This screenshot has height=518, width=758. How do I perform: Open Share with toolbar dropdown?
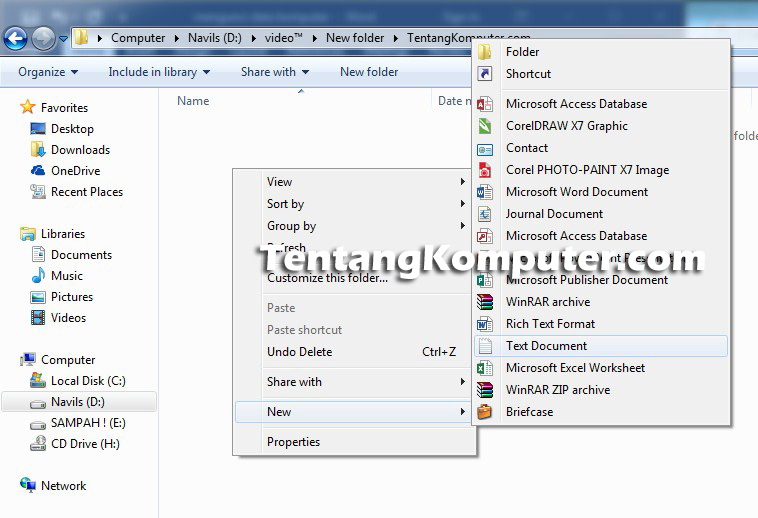[275, 72]
